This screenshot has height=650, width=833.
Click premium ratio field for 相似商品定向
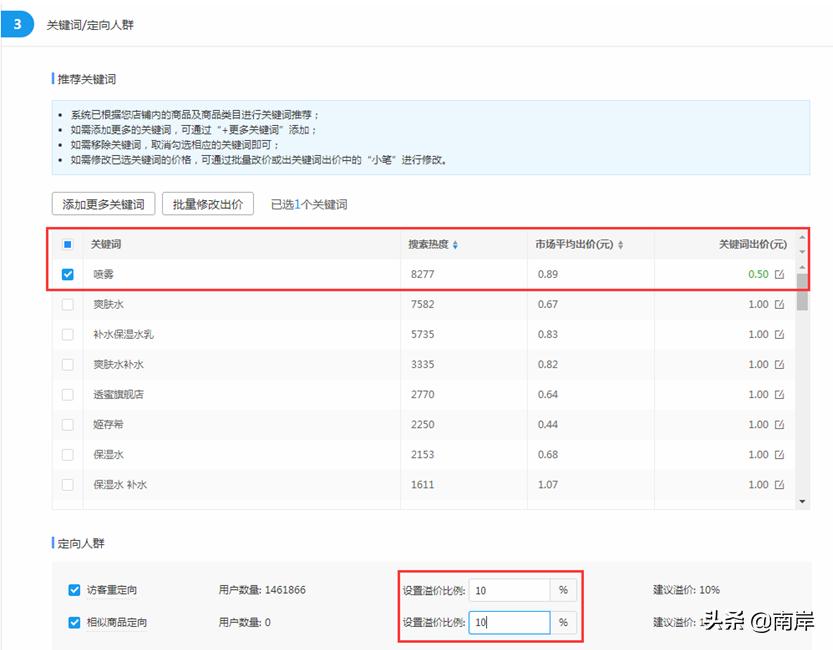[509, 622]
